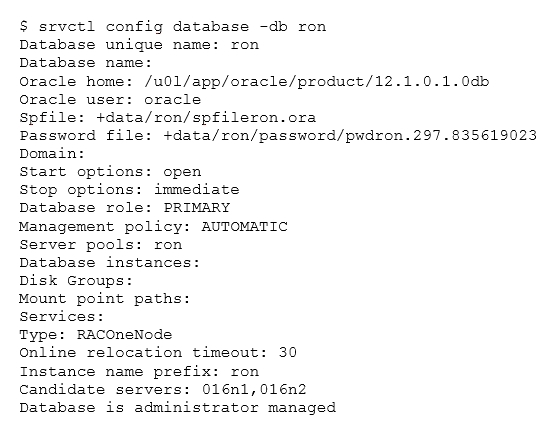This screenshot has width=560, height=433.
Task: Click the Online relocation timeout: 30 line
Action: 158,353
